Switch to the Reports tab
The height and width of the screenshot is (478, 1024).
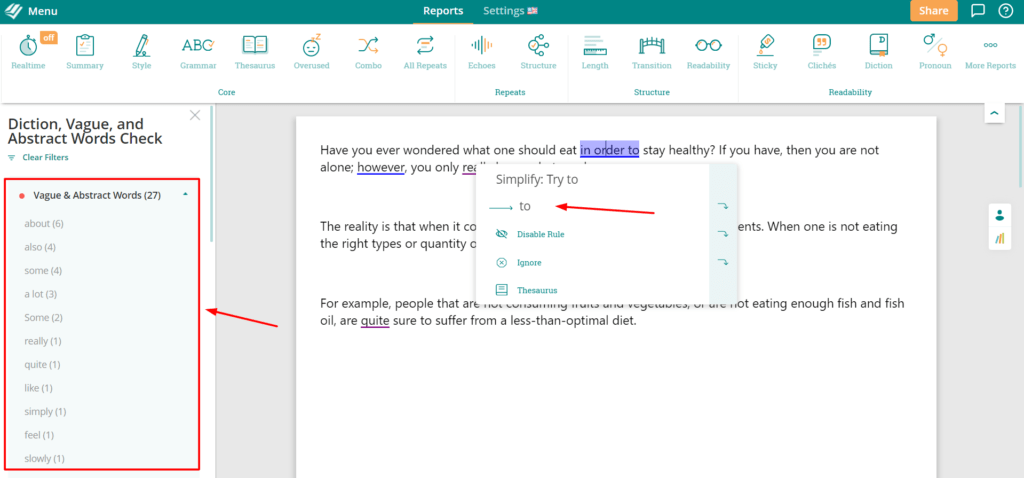coord(443,10)
